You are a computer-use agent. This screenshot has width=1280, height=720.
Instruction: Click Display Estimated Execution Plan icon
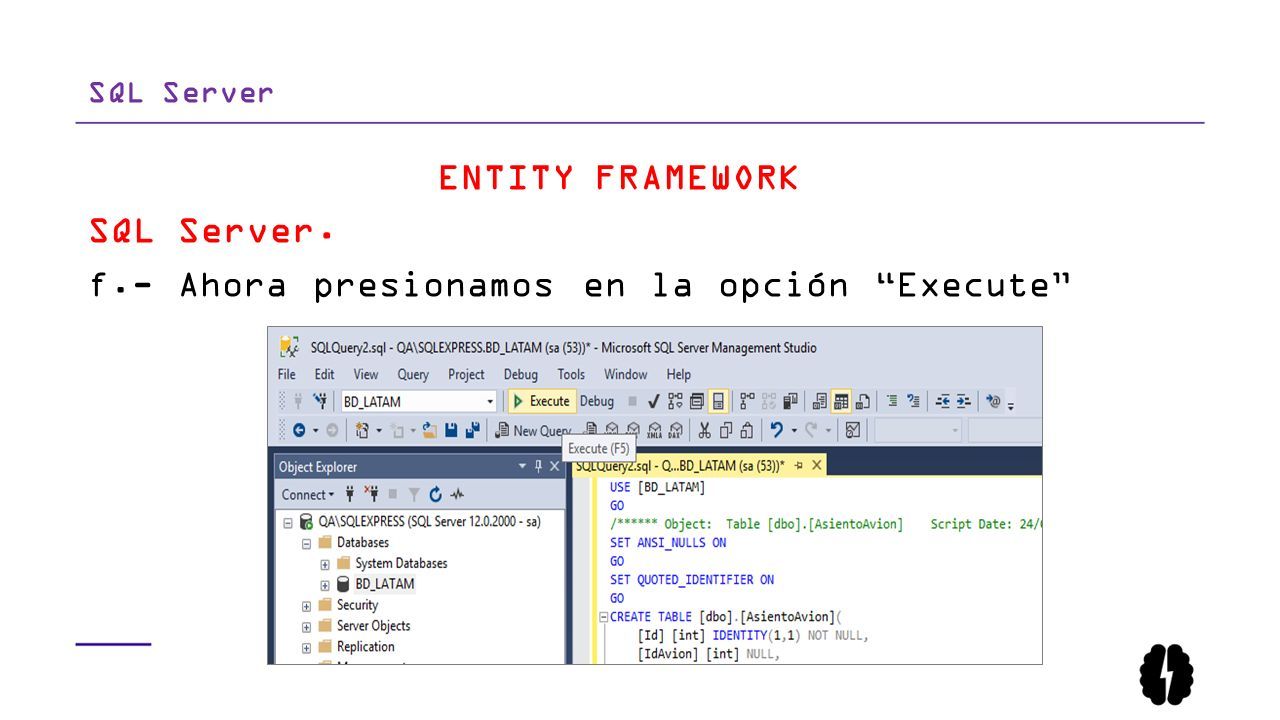(x=675, y=401)
